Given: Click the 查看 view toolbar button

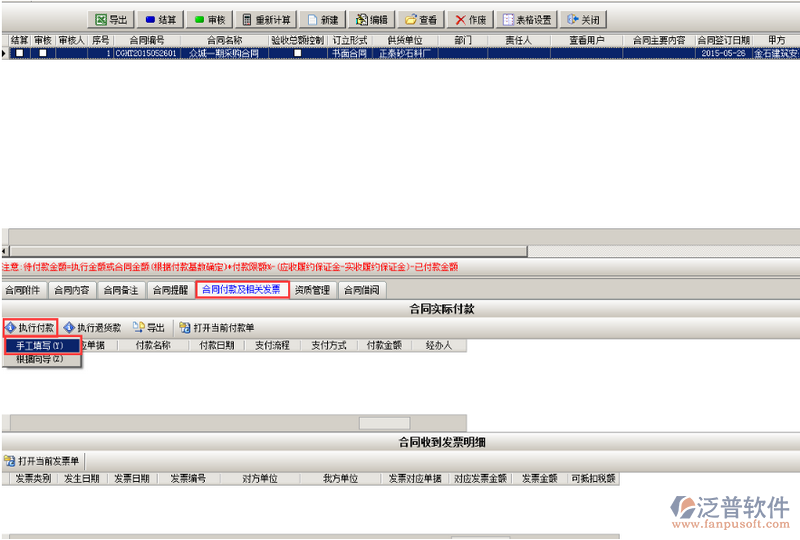Looking at the screenshot, I should tap(421, 19).
